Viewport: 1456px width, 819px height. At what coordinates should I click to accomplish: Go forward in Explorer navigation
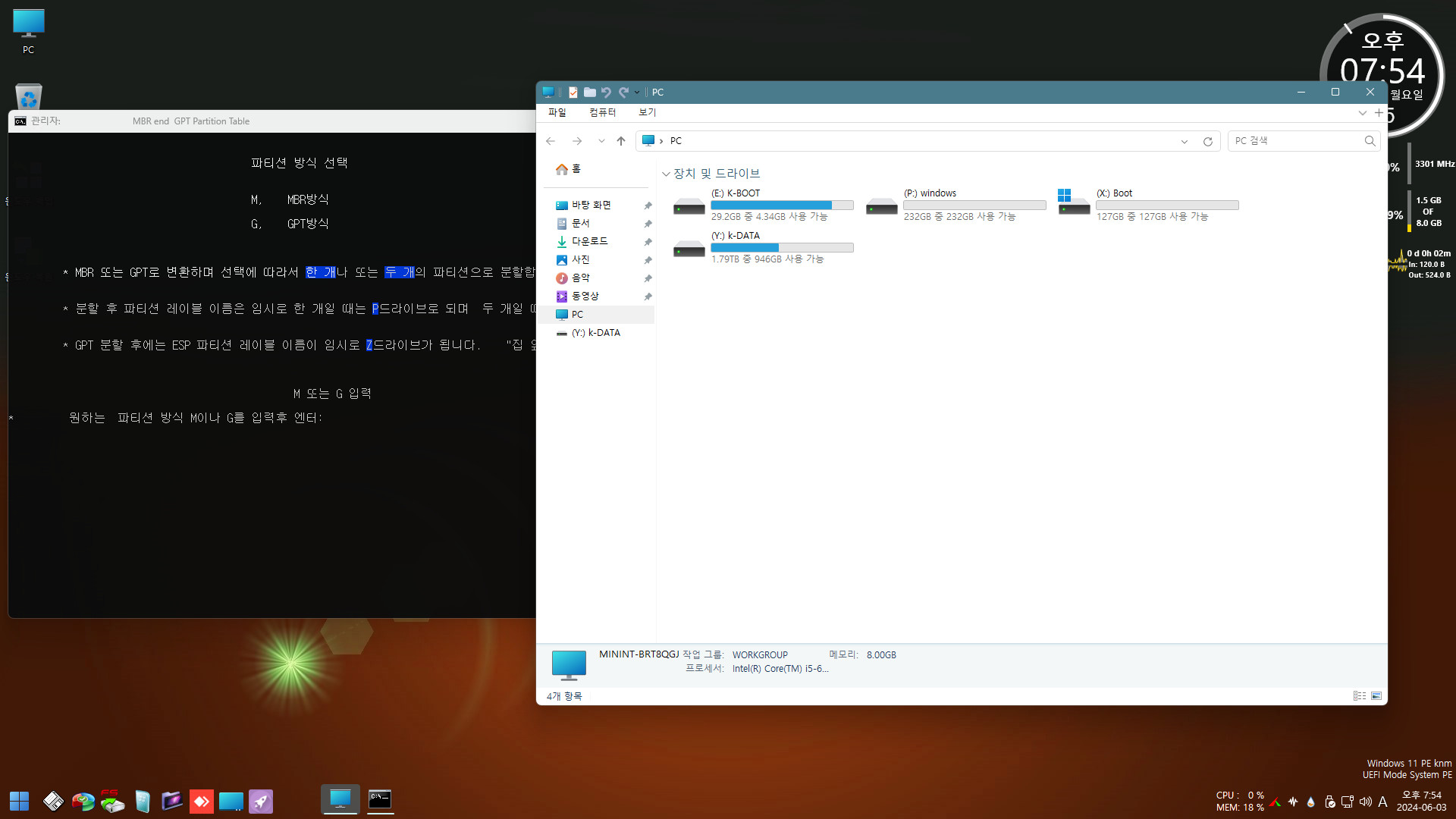[x=577, y=141]
